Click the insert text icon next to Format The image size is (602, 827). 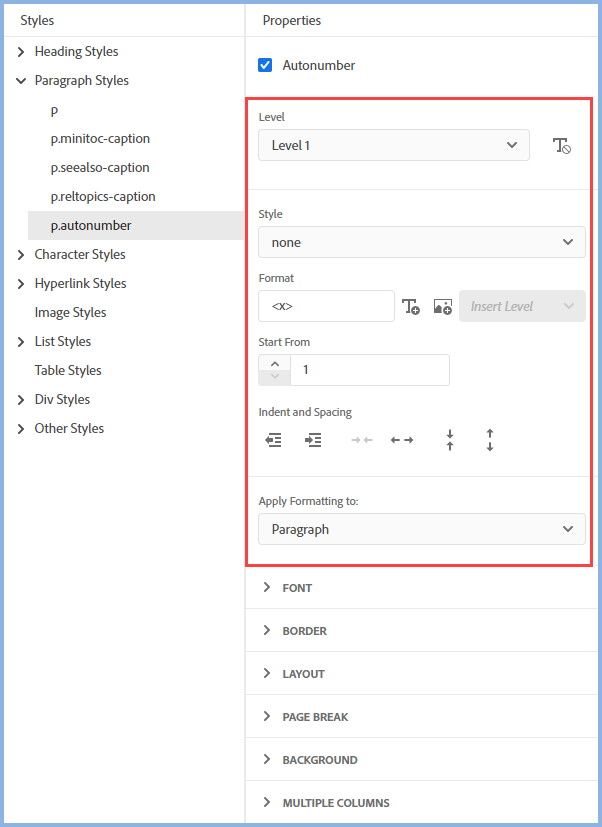pyautogui.click(x=410, y=307)
